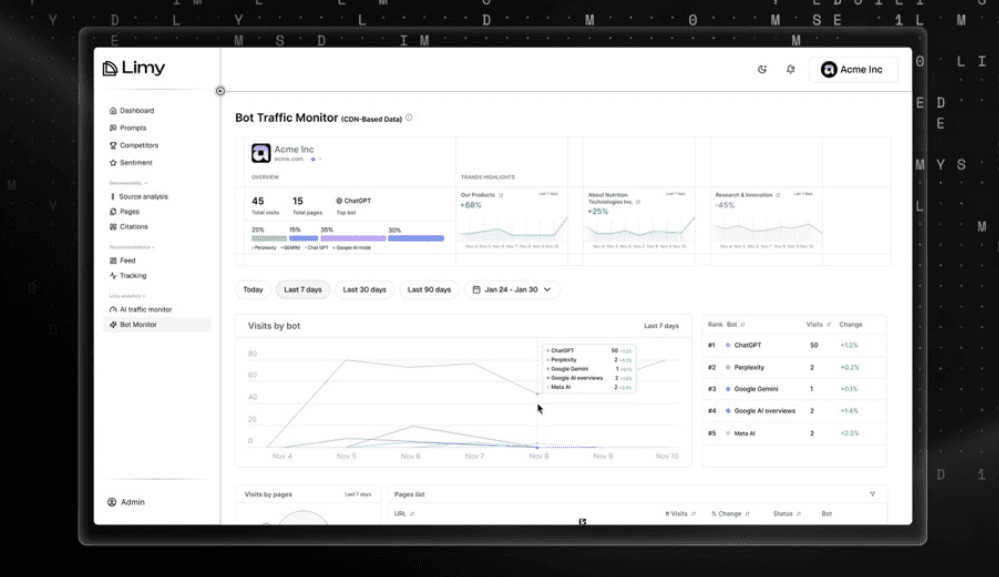Image resolution: width=999 pixels, height=577 pixels.
Task: Navigate to the Pages sidebar item
Action: click(124, 211)
